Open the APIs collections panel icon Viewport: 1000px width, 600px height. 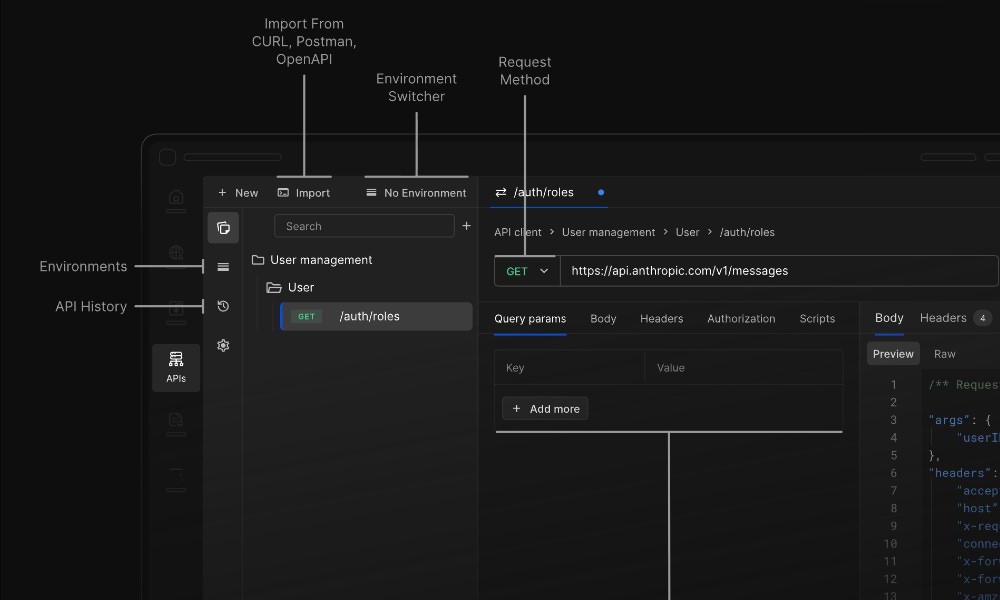tap(223, 227)
